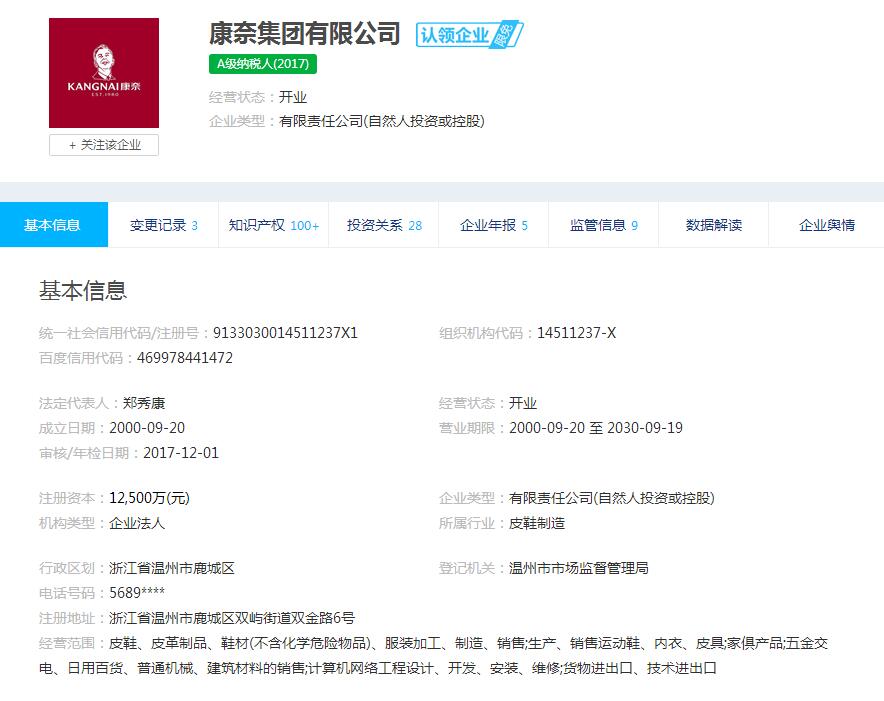Image resolution: width=884 pixels, height=701 pixels.
Task: Select business term 2000-09-20 至 2030-09-19
Action: click(x=596, y=428)
